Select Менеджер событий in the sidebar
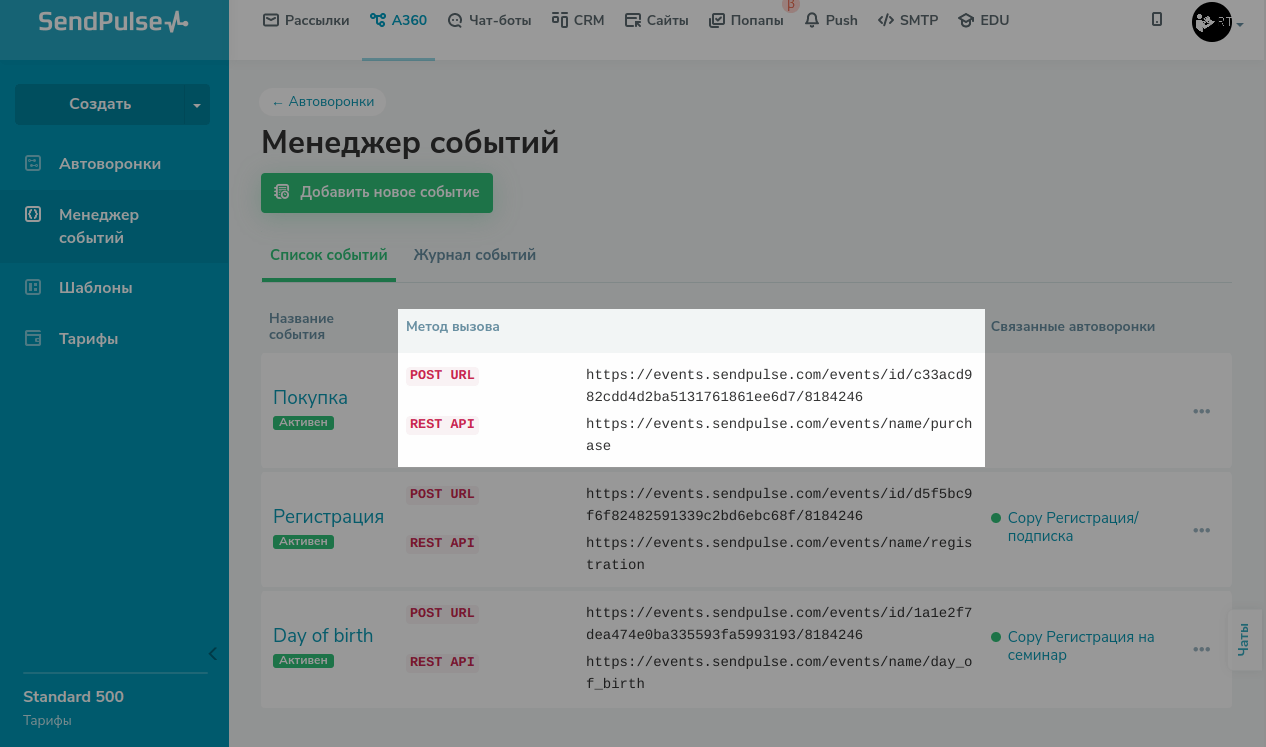1266x747 pixels. click(114, 226)
